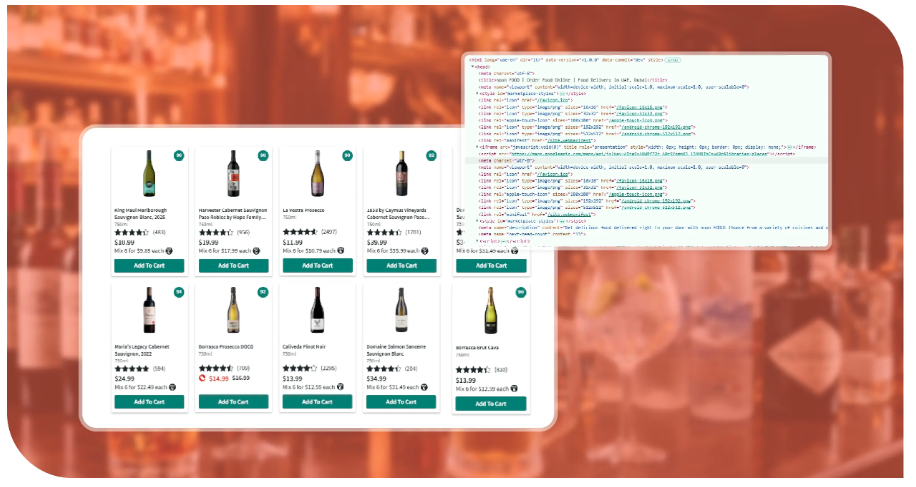Click first site.webmanifest link in code
The height and width of the screenshot is (487, 916).
click(x=570, y=141)
